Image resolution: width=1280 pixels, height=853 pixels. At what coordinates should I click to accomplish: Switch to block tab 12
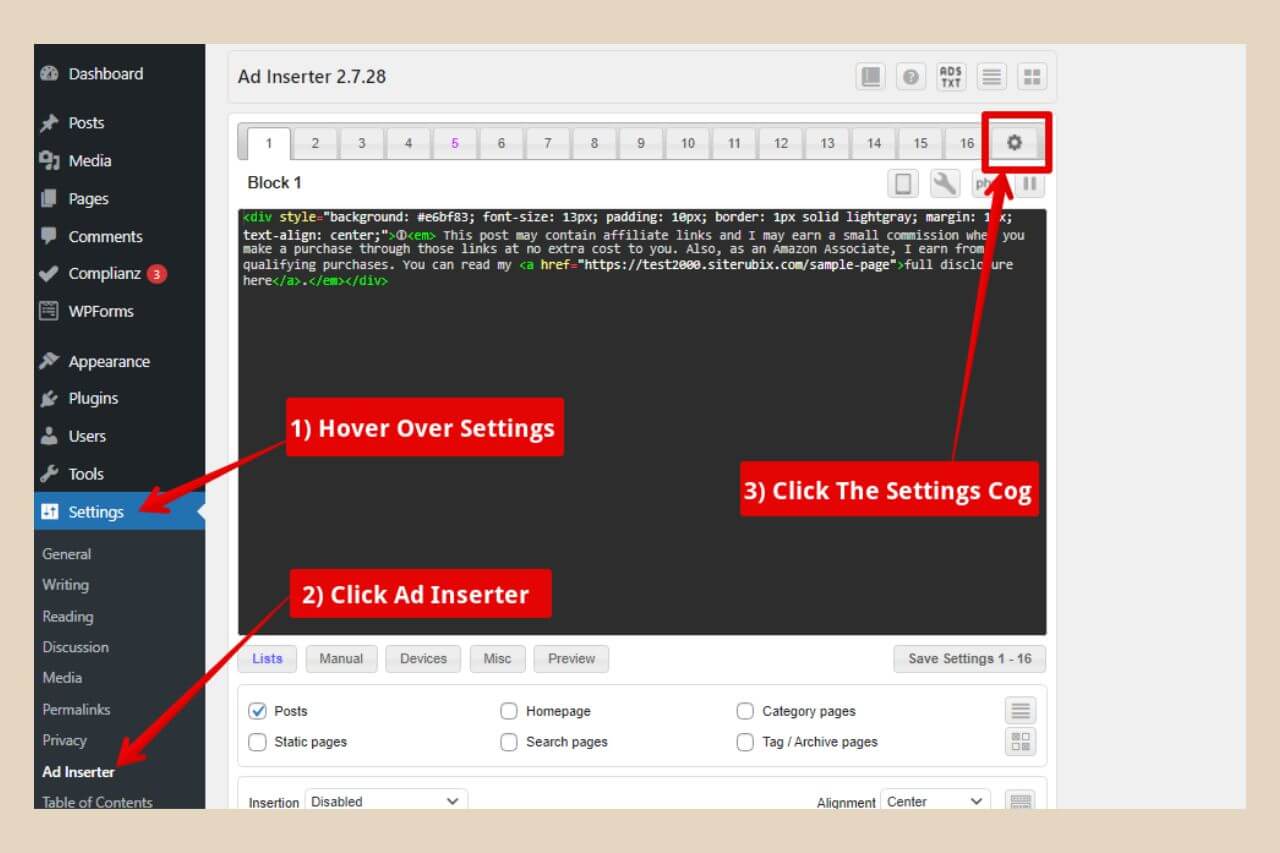coord(781,143)
